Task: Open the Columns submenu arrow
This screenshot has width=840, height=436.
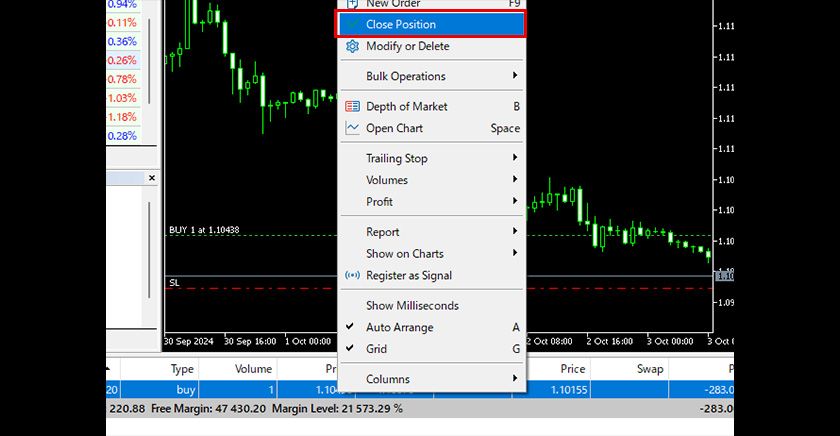Action: (516, 379)
